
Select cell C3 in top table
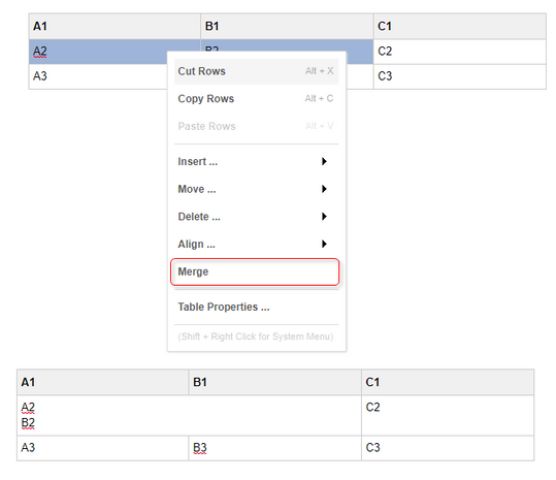coord(460,77)
